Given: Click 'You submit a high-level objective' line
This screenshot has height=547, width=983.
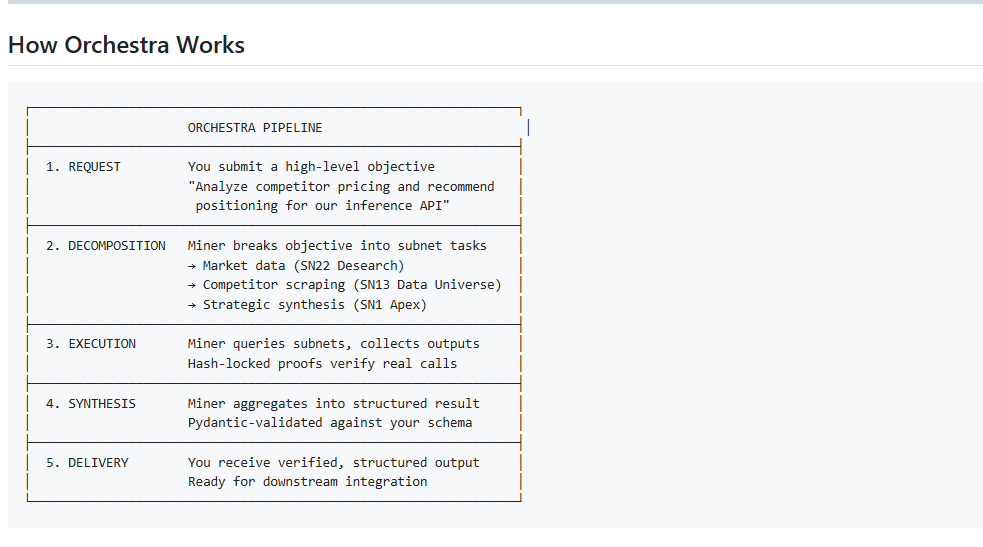Looking at the screenshot, I should [x=311, y=167].
